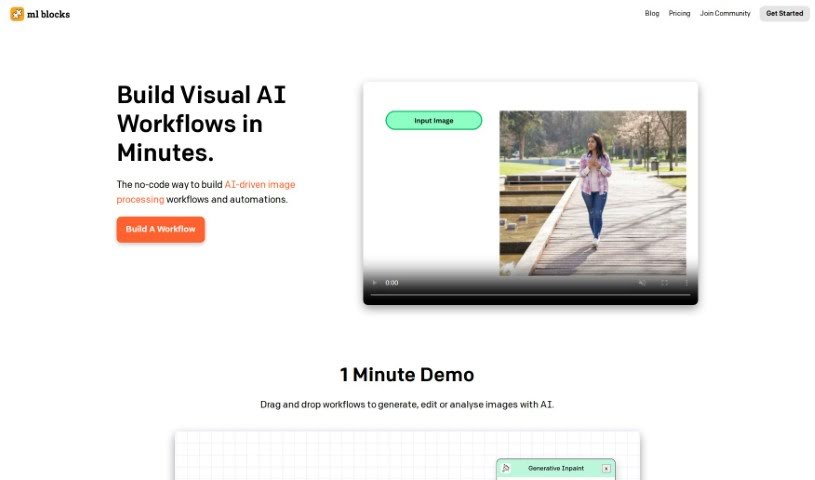The height and width of the screenshot is (480, 815).
Task: Open the Blog page
Action: click(652, 14)
